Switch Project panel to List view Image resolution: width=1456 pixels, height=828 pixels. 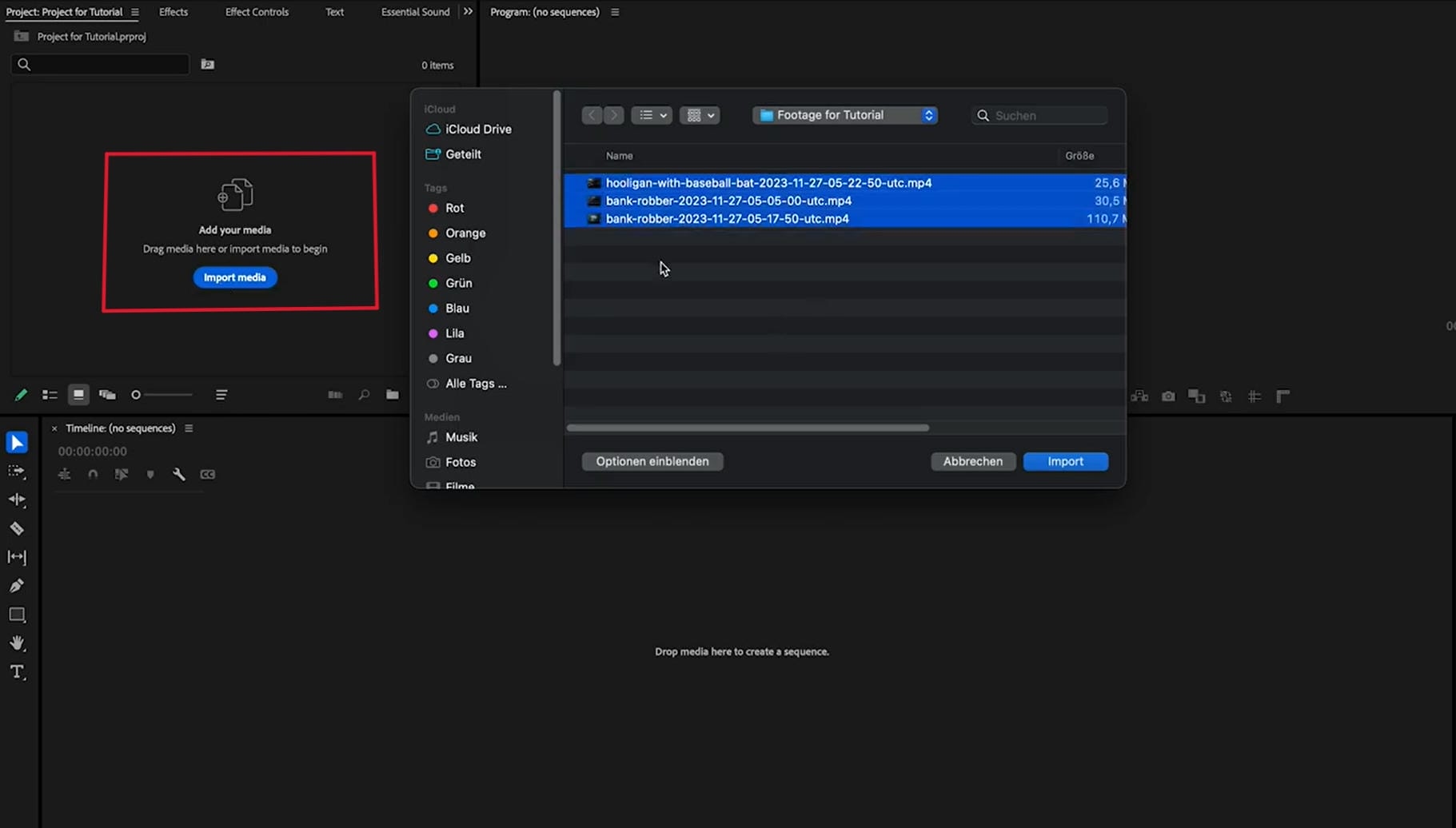click(50, 395)
